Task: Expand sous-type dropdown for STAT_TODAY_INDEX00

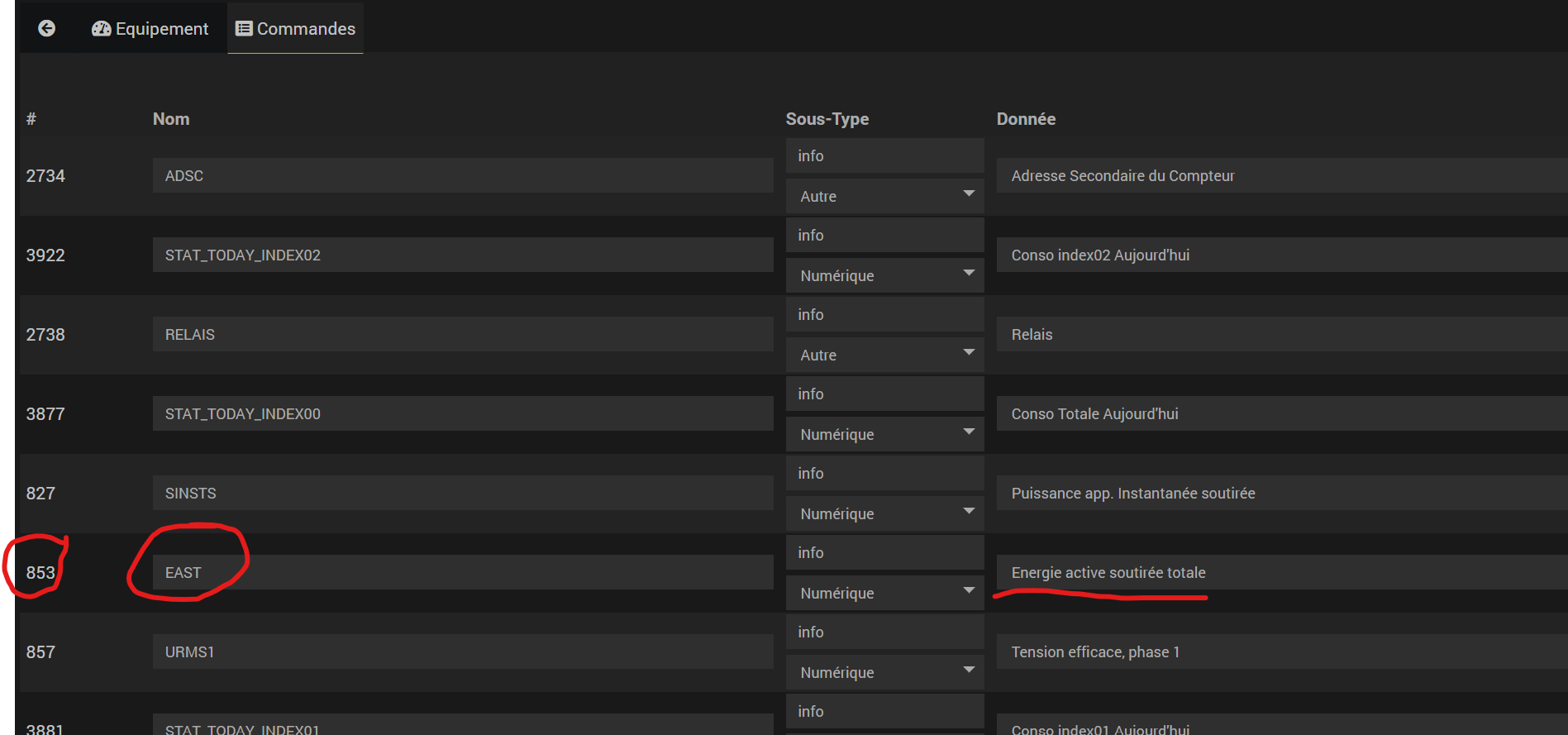Action: pos(884,434)
